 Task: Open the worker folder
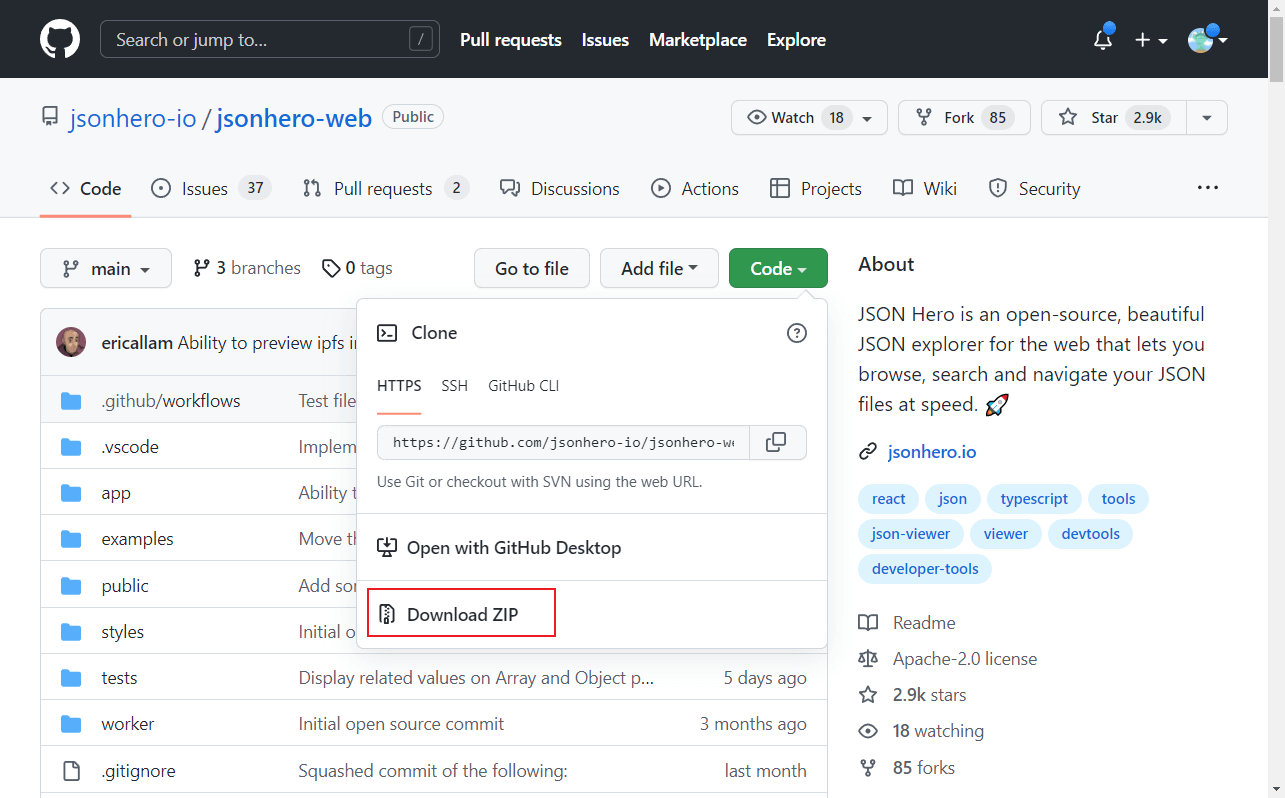coord(128,723)
